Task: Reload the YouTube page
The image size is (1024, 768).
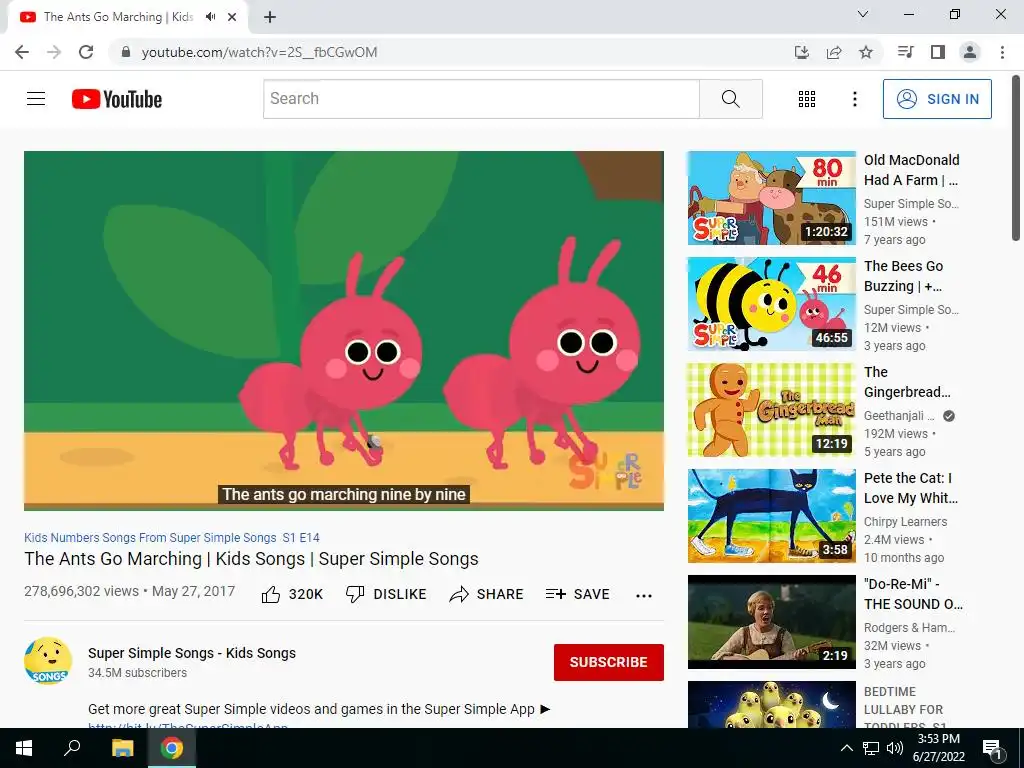Action: coord(86,52)
